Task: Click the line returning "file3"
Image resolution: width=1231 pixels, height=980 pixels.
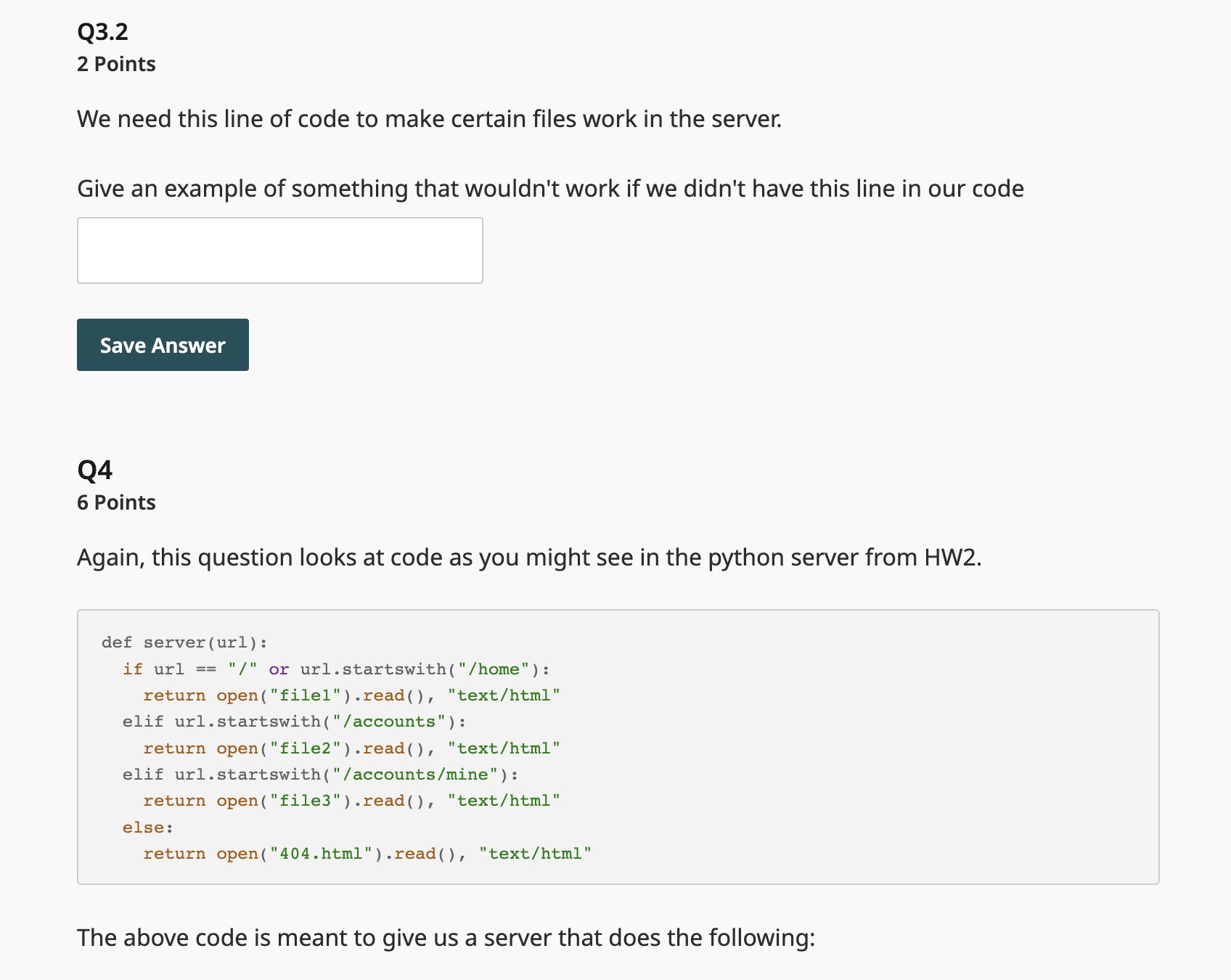Action: click(x=351, y=801)
